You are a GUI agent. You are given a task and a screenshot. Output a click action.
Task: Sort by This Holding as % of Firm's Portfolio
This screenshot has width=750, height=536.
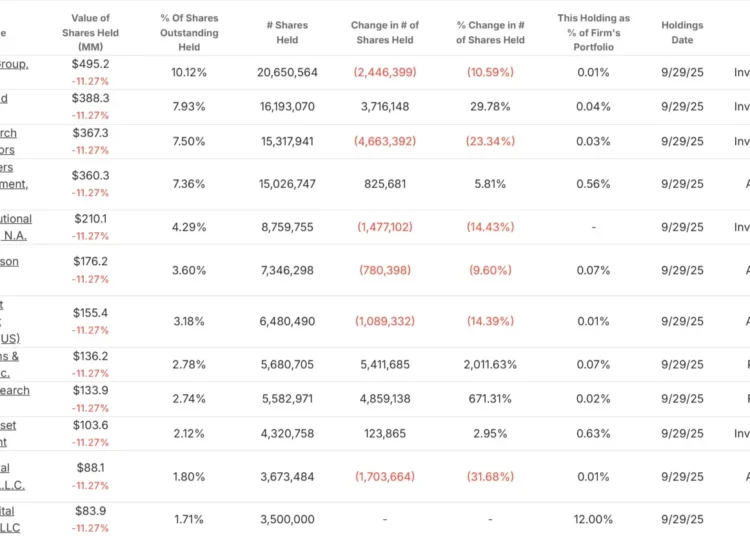593,33
